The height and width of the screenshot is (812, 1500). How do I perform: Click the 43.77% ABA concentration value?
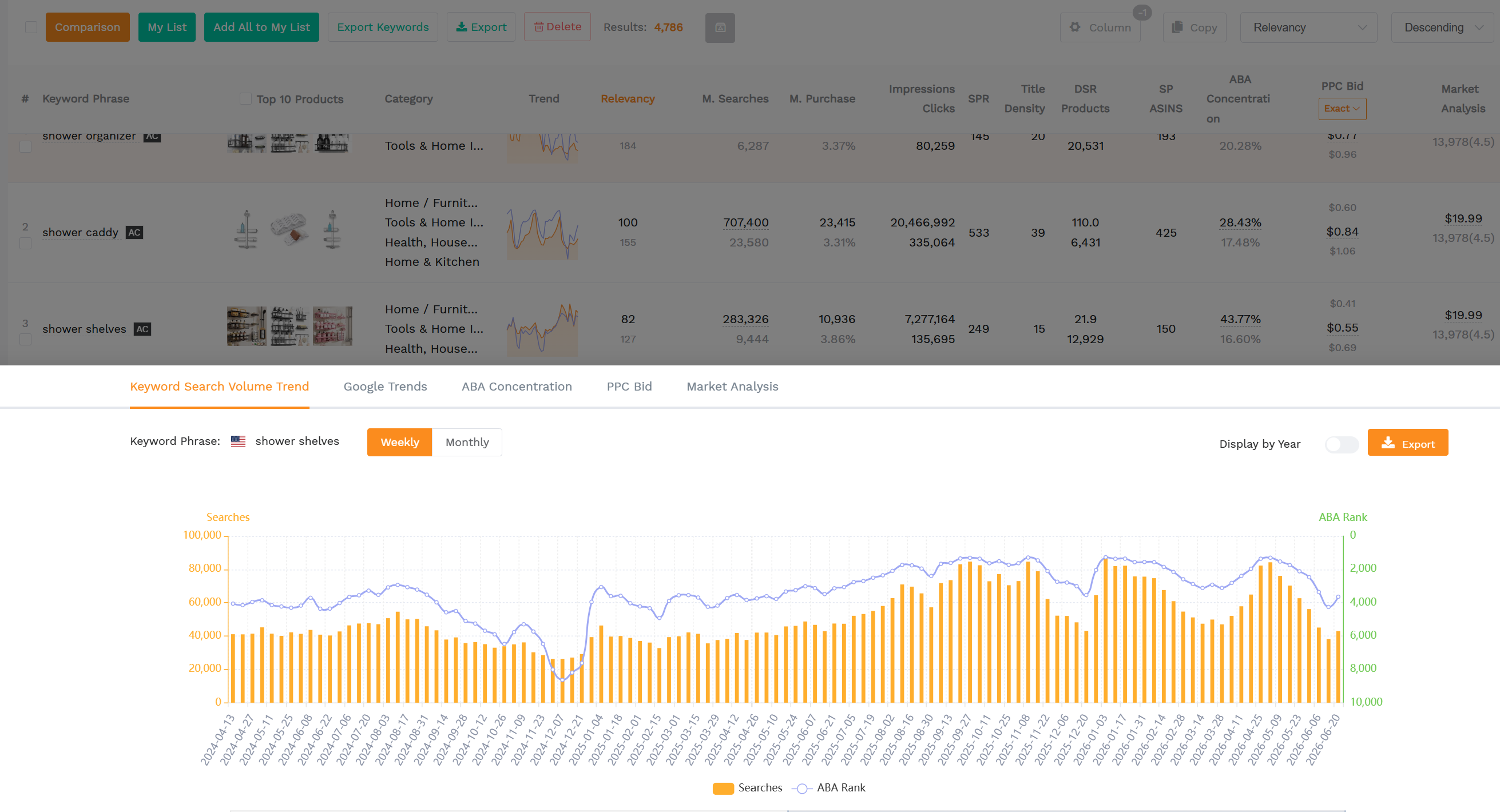click(1240, 320)
